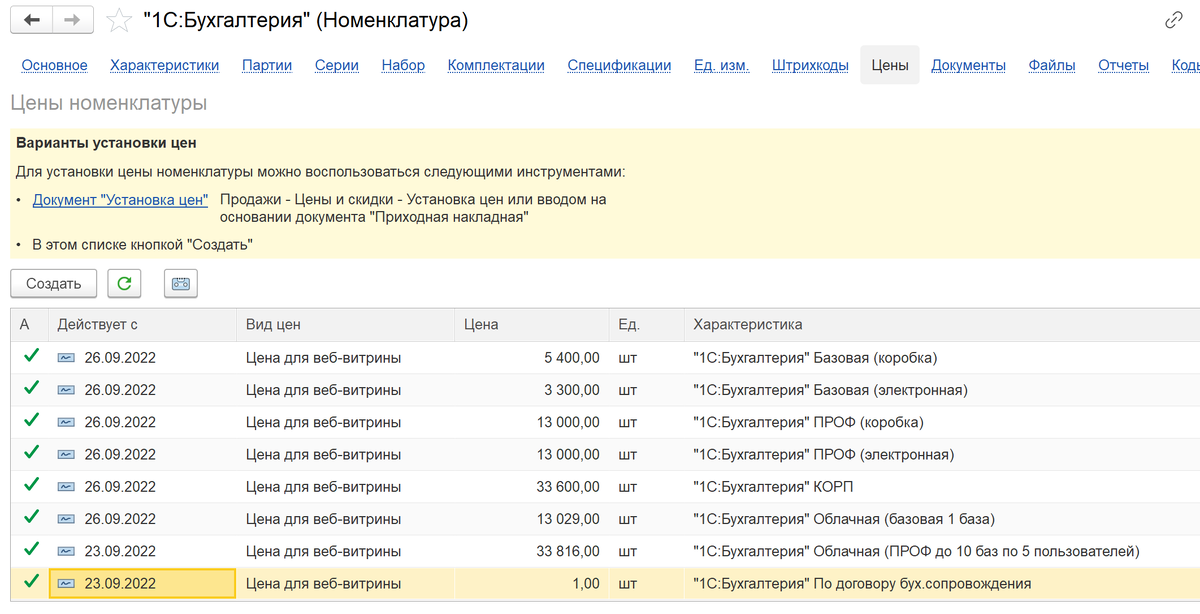Click green checkmark in ПРОФ (электронная) row
Viewport: 1200px width, 614px height.
pyautogui.click(x=31, y=452)
